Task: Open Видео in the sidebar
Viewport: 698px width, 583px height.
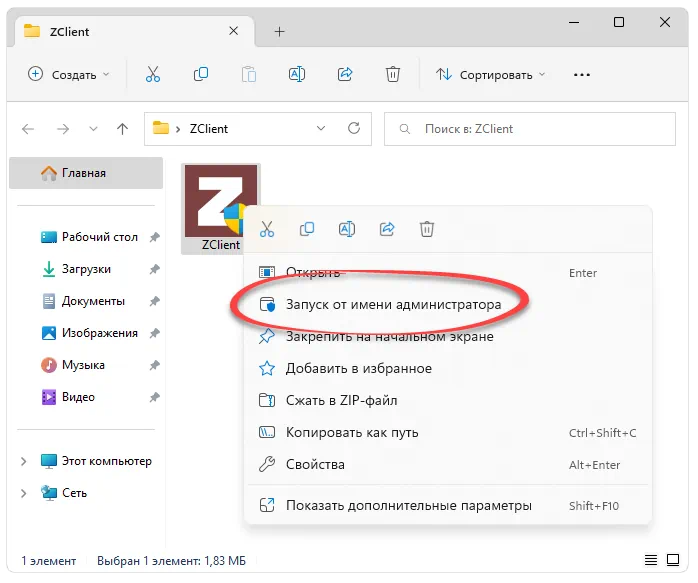Action: 85,397
